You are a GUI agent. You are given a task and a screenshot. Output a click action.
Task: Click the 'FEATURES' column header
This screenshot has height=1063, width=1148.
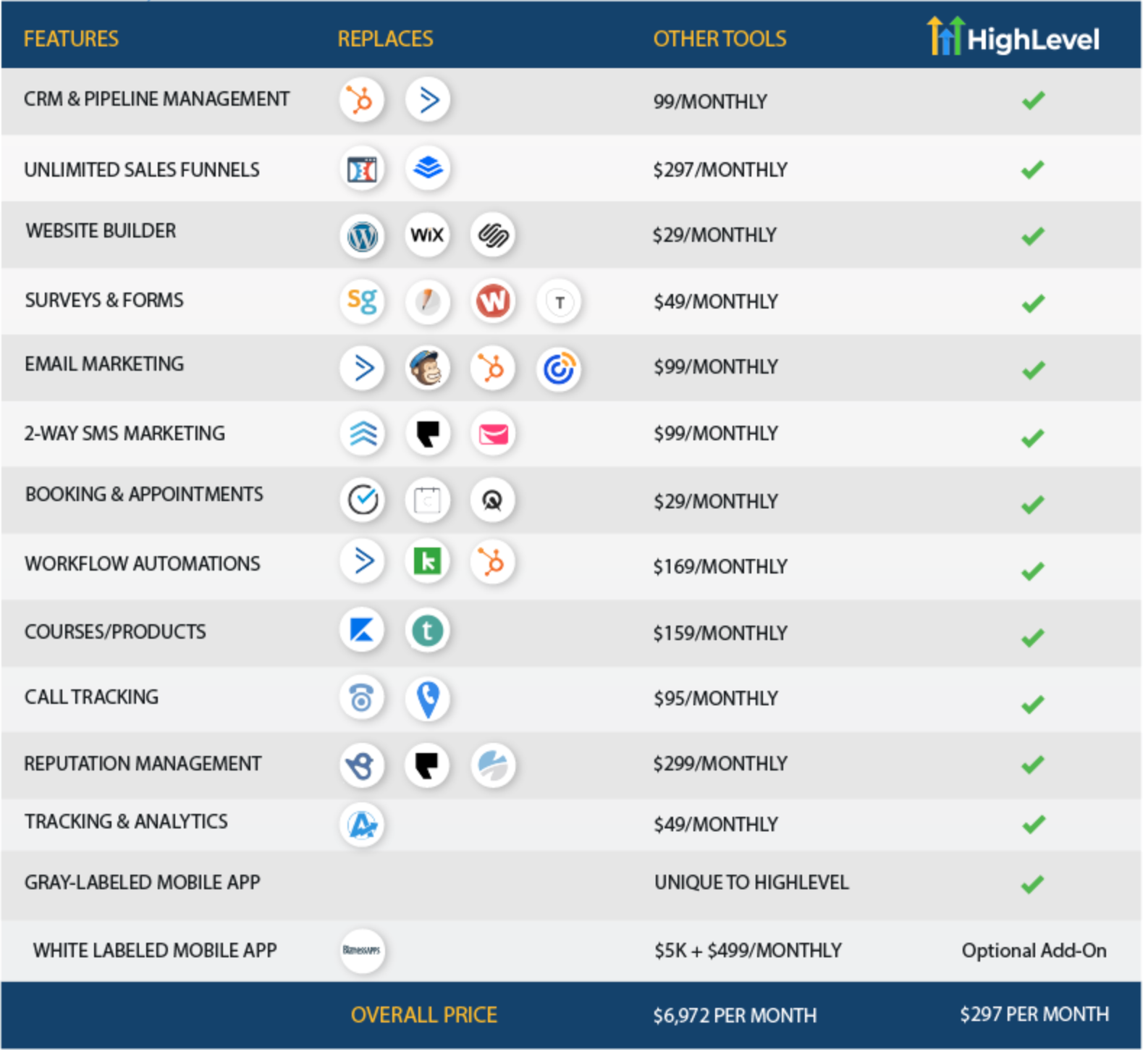(71, 39)
